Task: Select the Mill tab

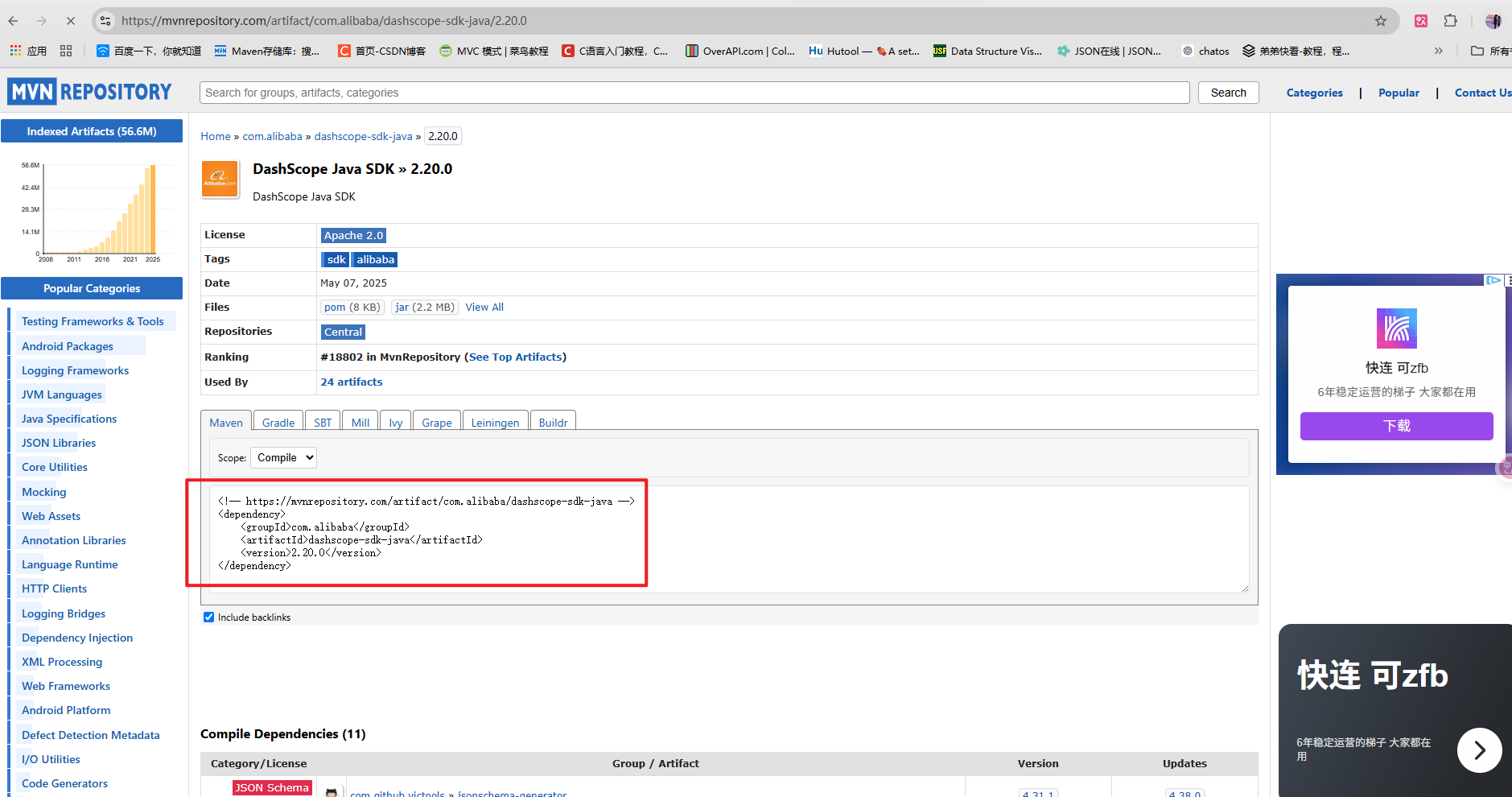Action: (x=360, y=422)
